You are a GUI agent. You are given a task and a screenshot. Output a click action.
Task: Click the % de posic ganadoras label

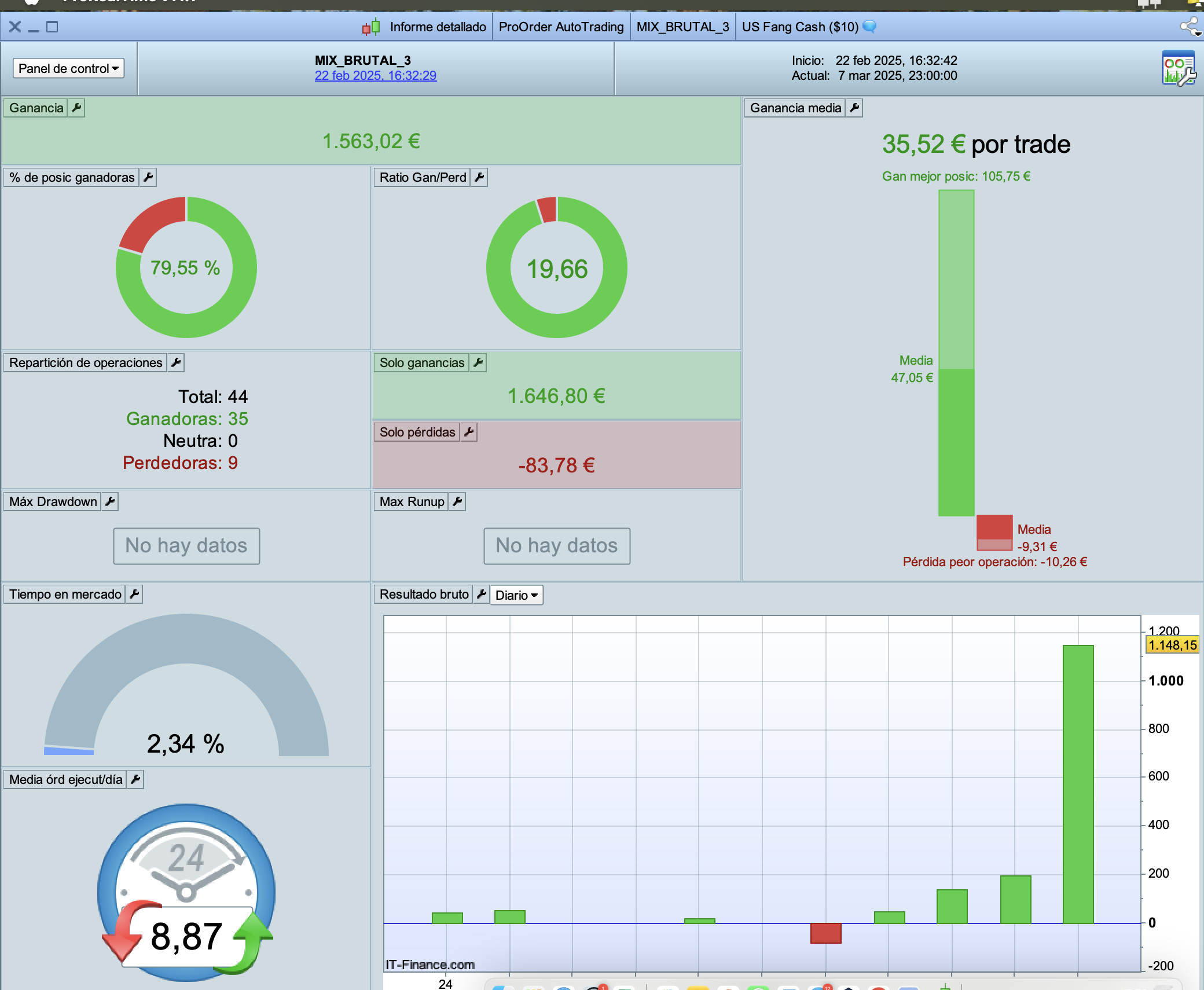pyautogui.click(x=72, y=177)
